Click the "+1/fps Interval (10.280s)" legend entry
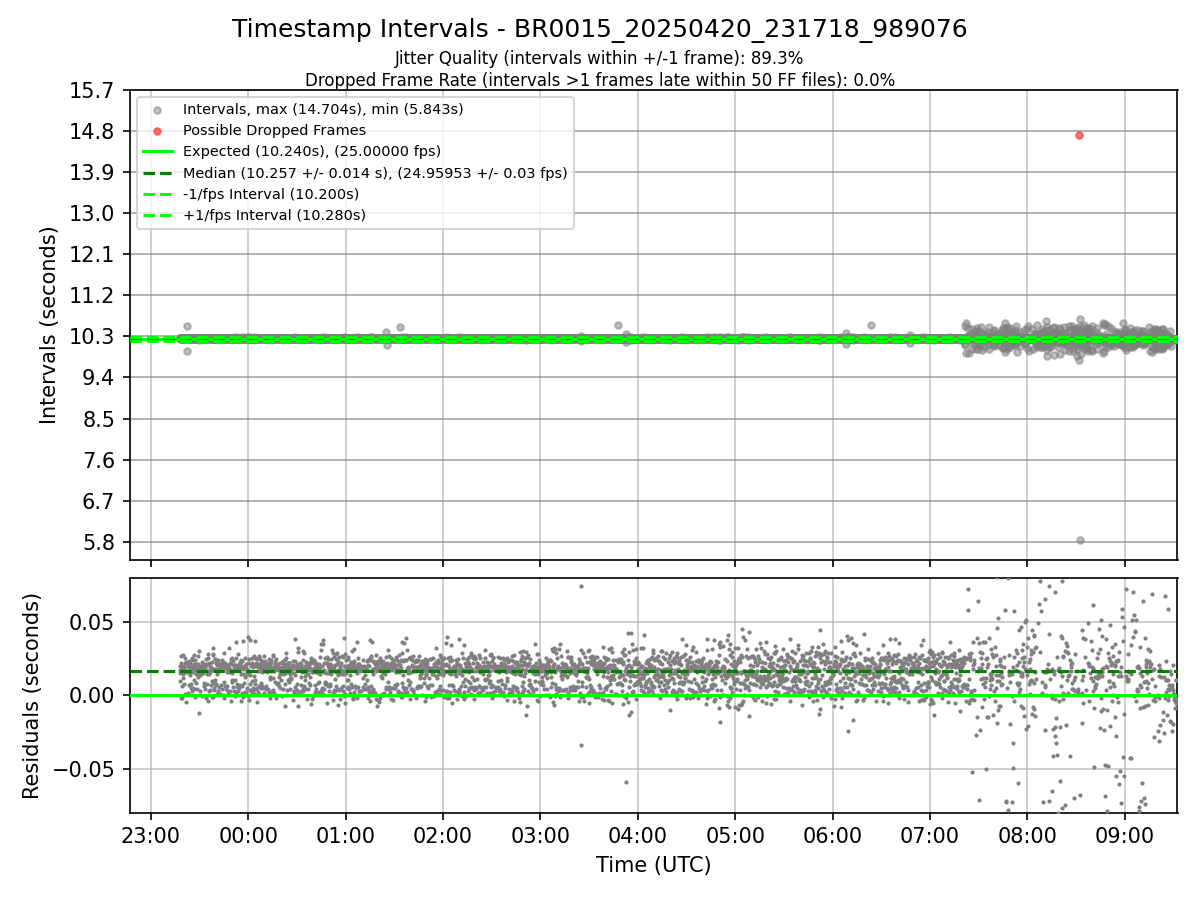 pyautogui.click(x=273, y=215)
